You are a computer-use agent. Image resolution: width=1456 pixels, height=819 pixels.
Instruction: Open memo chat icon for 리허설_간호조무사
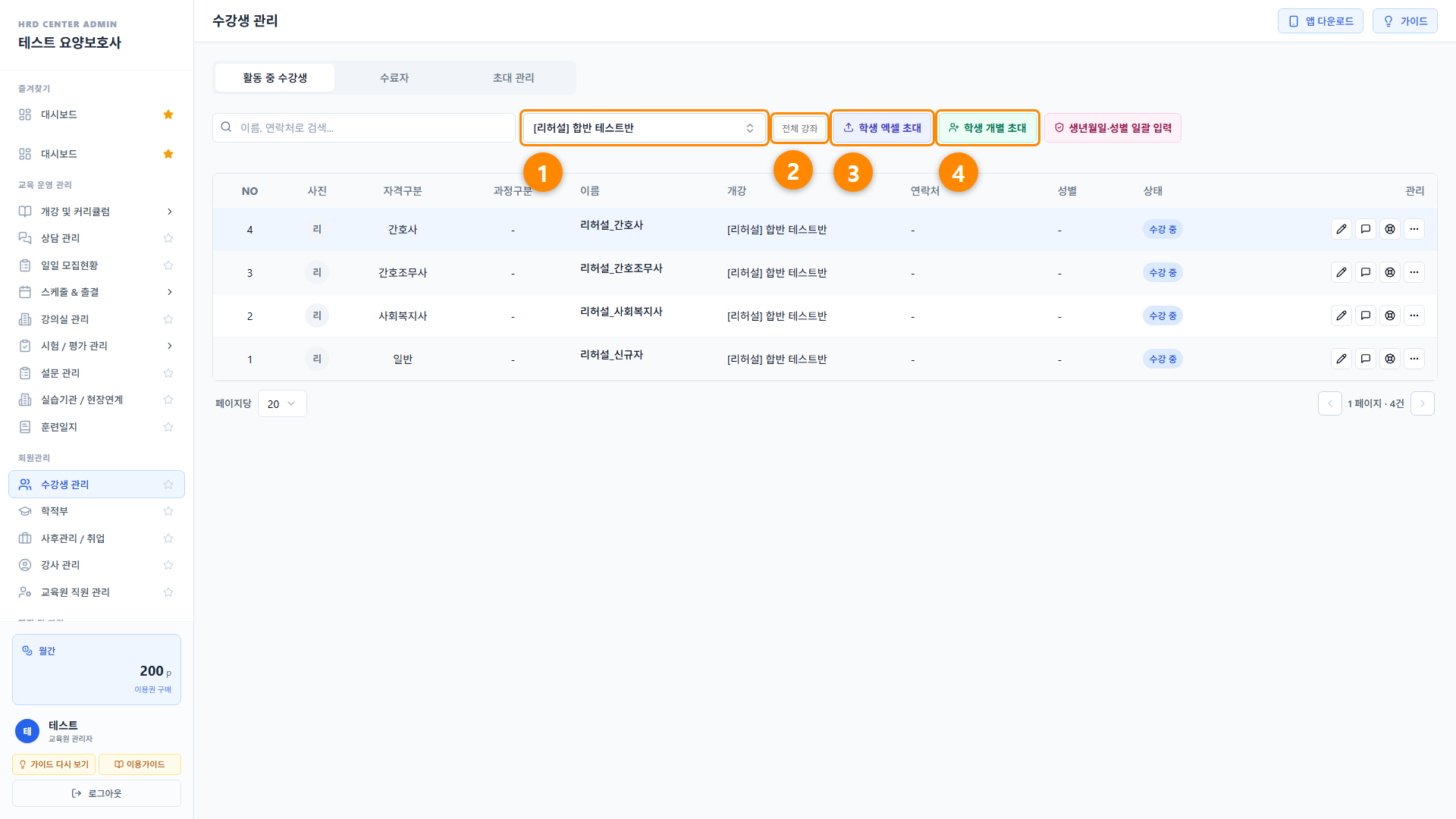[1366, 272]
